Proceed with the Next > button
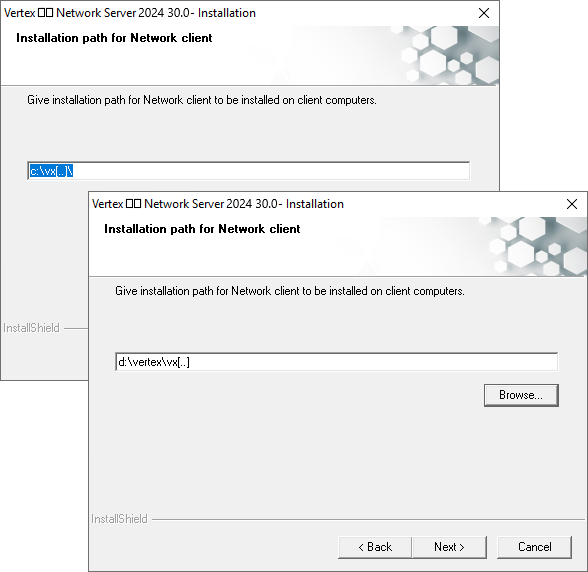This screenshot has height=572, width=588. tap(449, 547)
